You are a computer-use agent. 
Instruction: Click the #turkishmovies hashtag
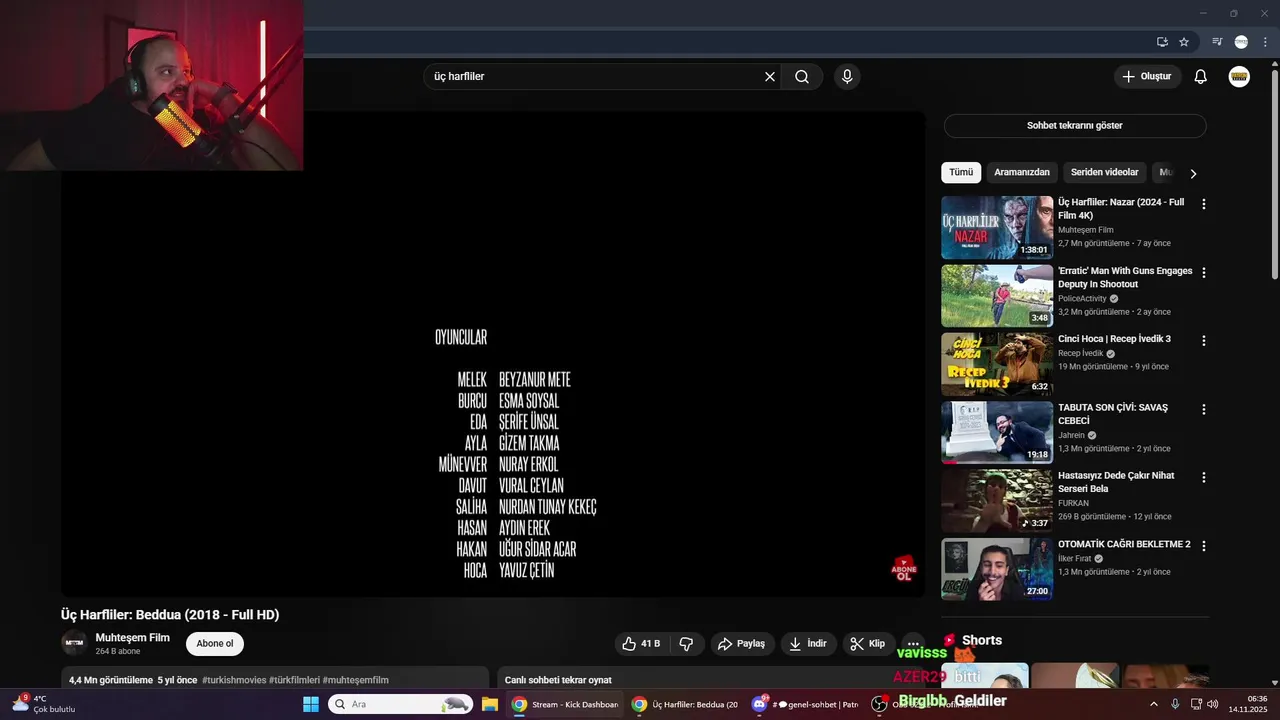[x=234, y=680]
